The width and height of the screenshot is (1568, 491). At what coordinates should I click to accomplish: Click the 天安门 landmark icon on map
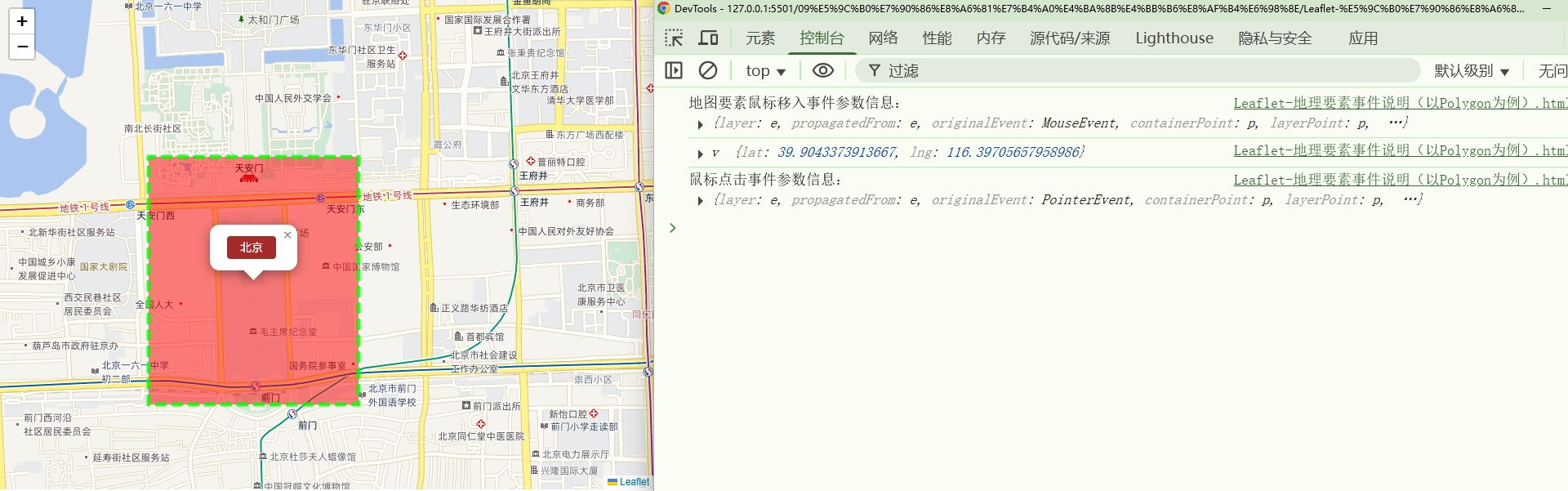coord(249,177)
